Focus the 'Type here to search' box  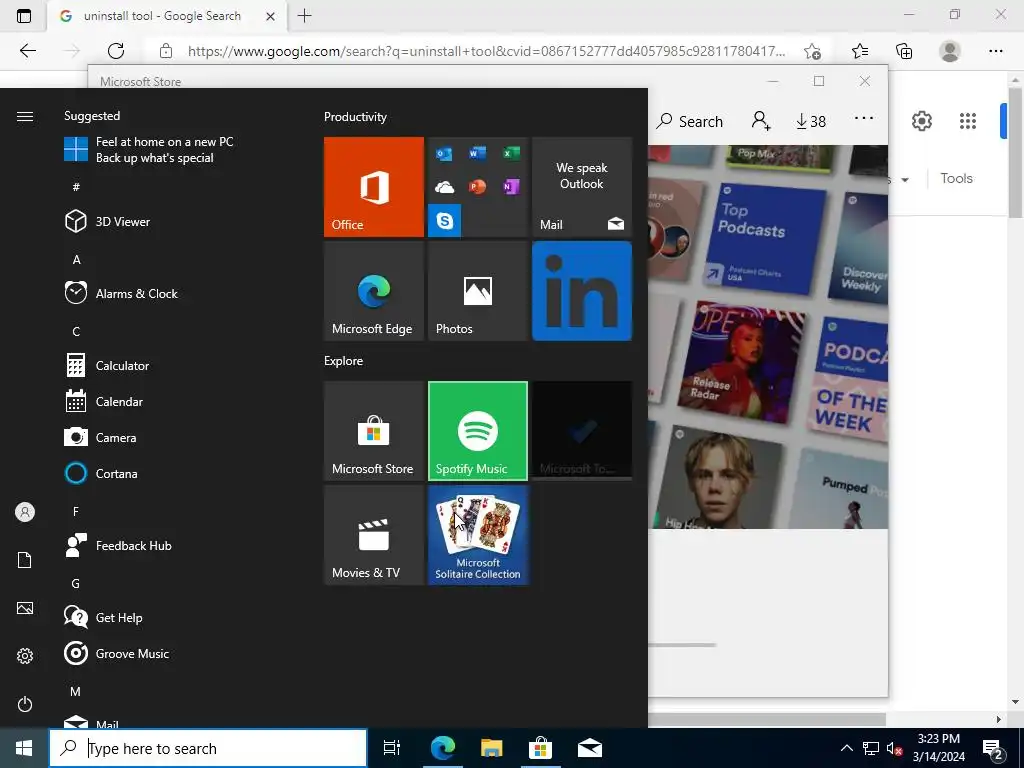pyautogui.click(x=208, y=748)
